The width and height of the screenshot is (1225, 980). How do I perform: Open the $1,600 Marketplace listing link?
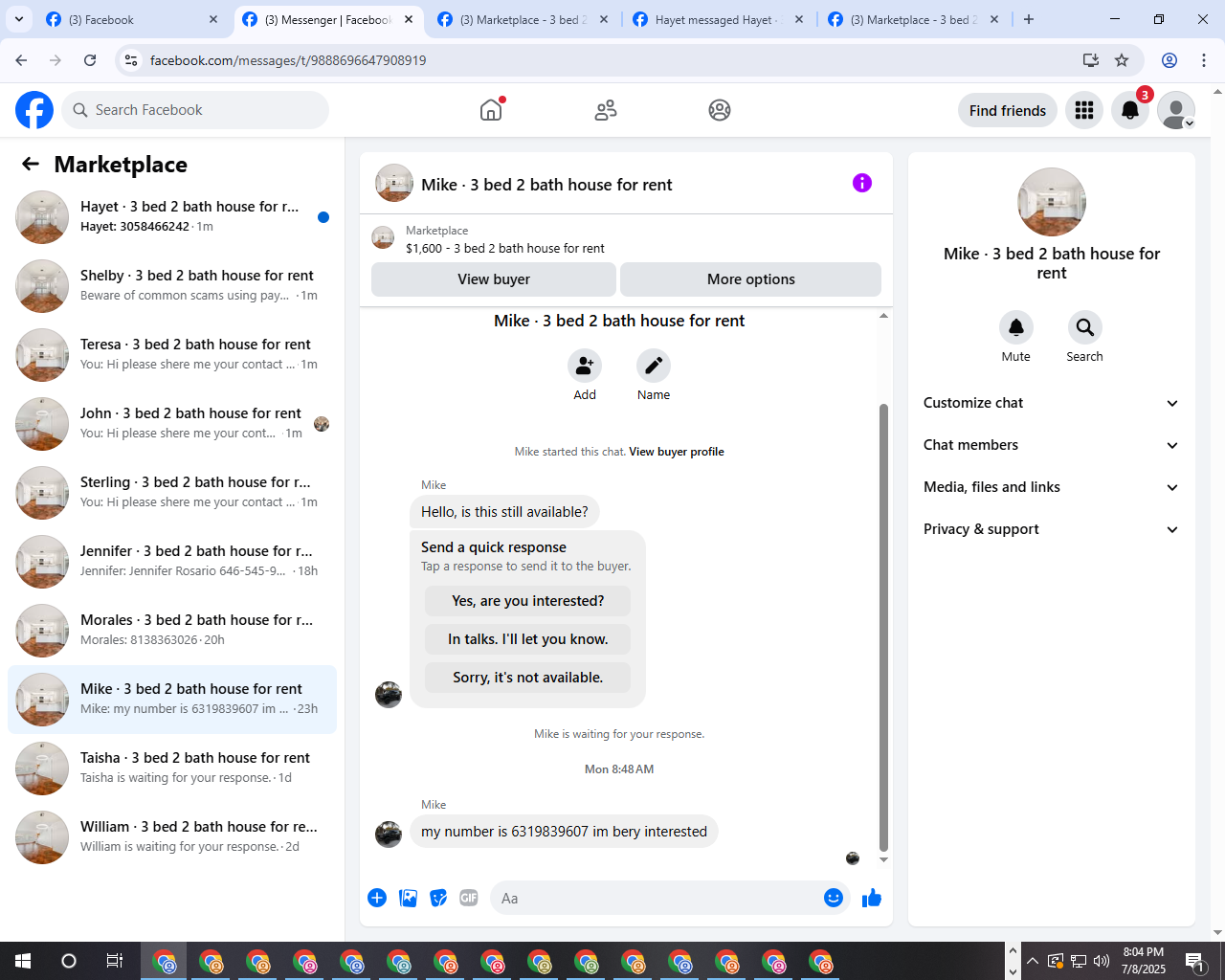coord(505,248)
